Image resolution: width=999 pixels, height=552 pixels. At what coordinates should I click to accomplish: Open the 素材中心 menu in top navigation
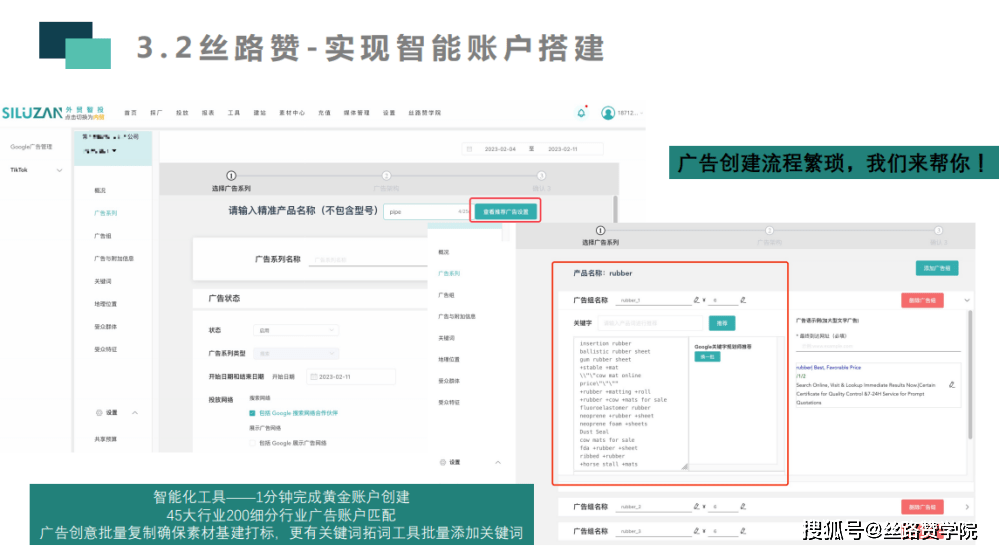pos(292,113)
